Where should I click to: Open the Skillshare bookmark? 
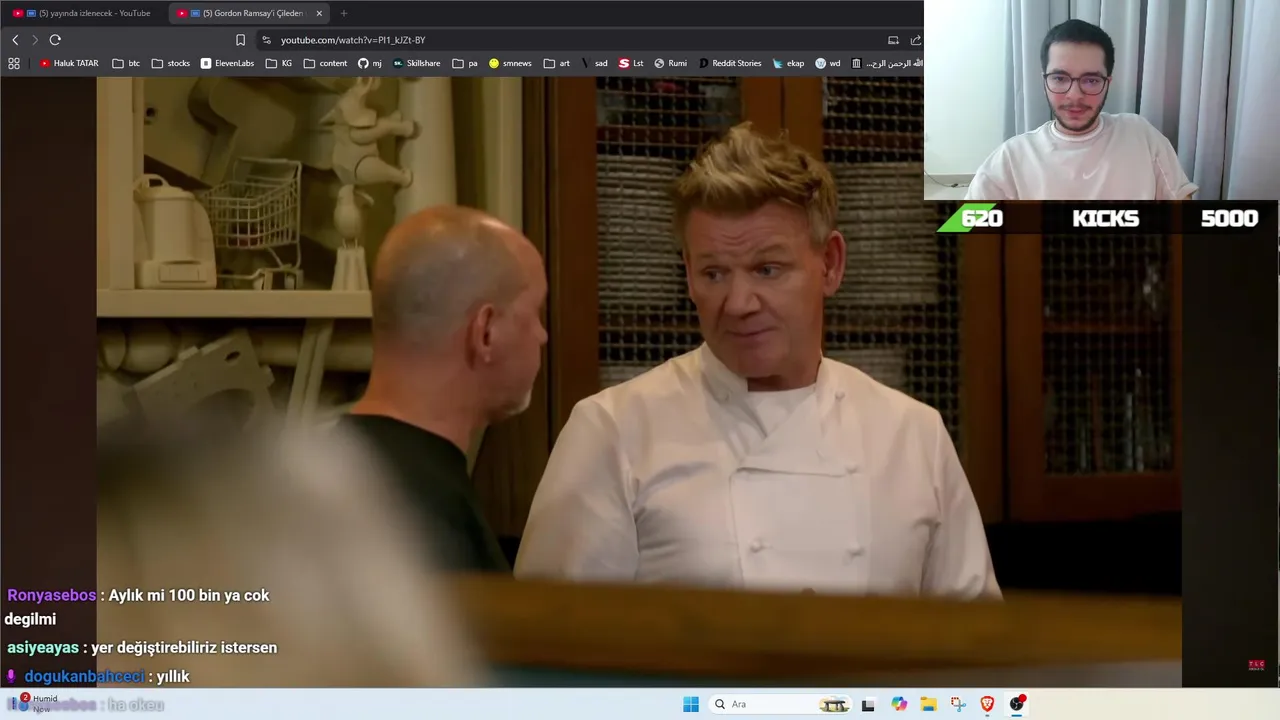tap(416, 63)
